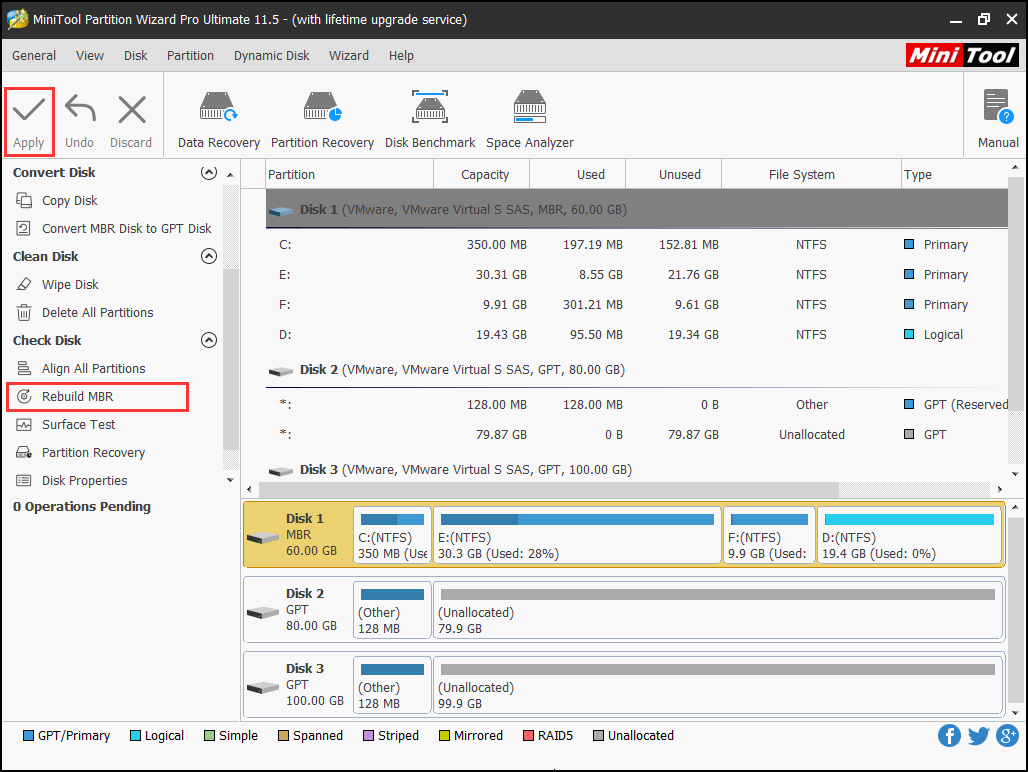
Task: Click the Disk 3 drive icon in disk map
Action: (263, 688)
